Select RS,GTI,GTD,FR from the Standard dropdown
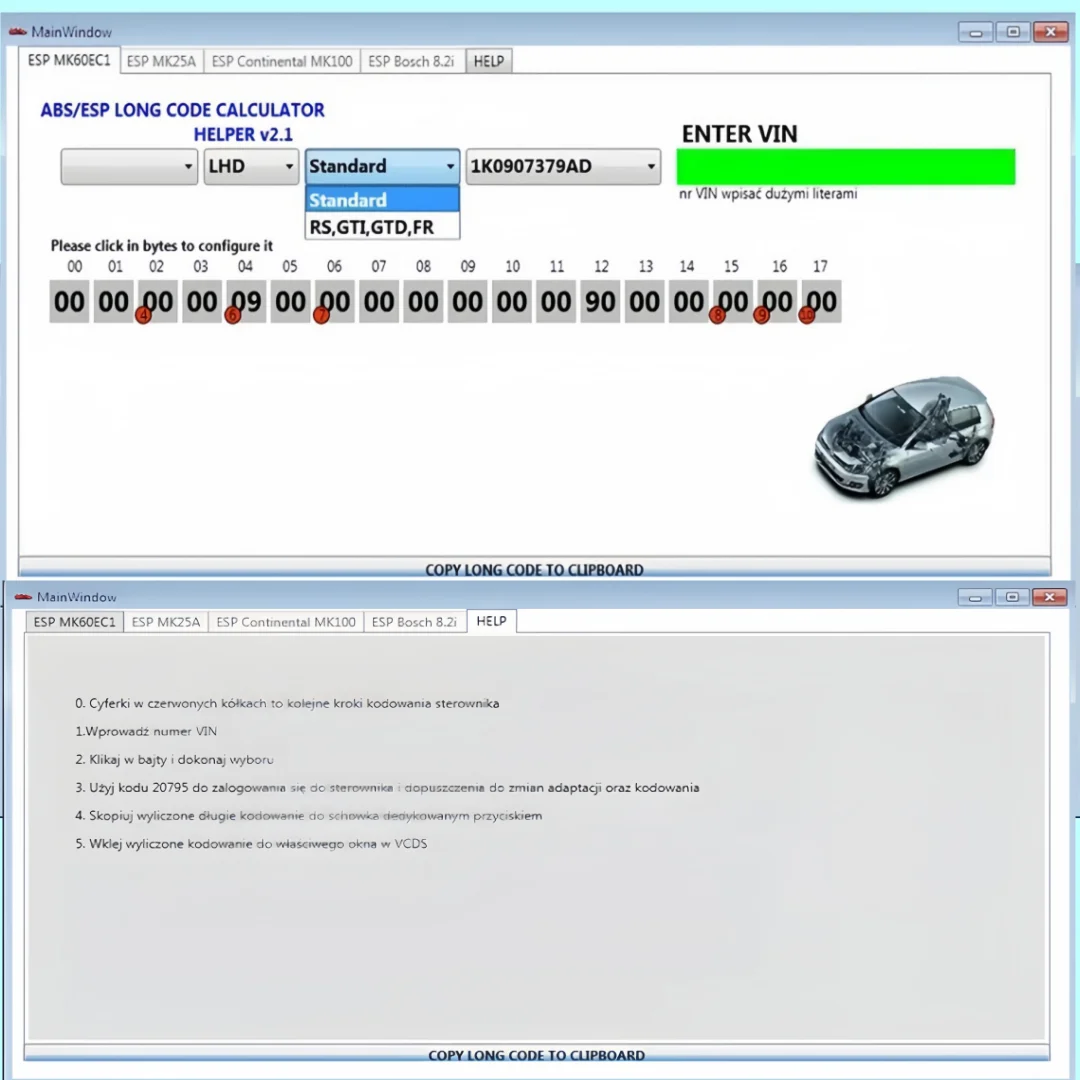Viewport: 1080px width, 1080px height. pos(372,227)
